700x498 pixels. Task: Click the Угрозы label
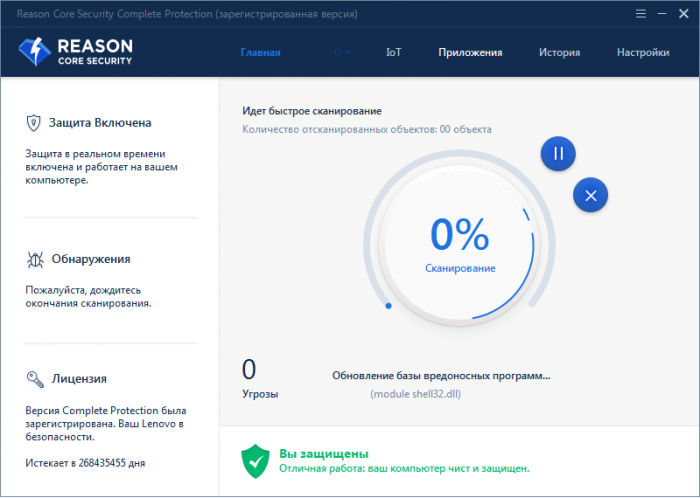pos(260,394)
